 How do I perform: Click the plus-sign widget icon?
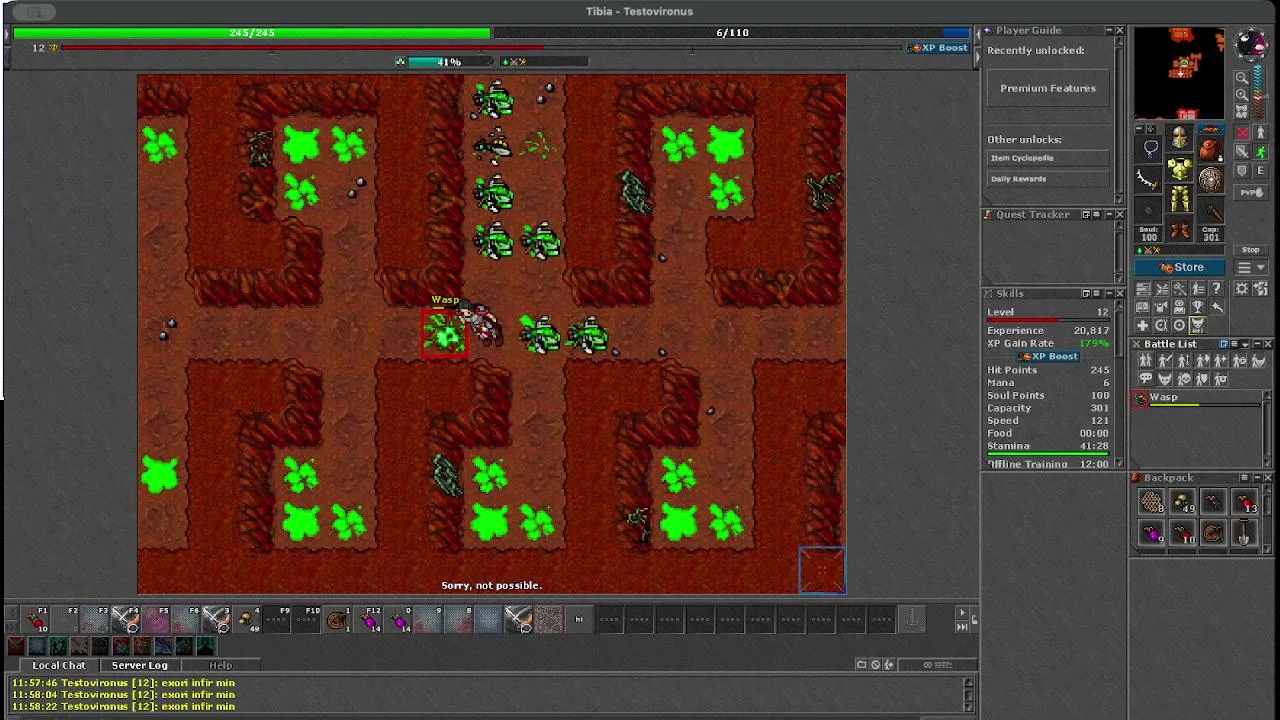(x=1142, y=325)
